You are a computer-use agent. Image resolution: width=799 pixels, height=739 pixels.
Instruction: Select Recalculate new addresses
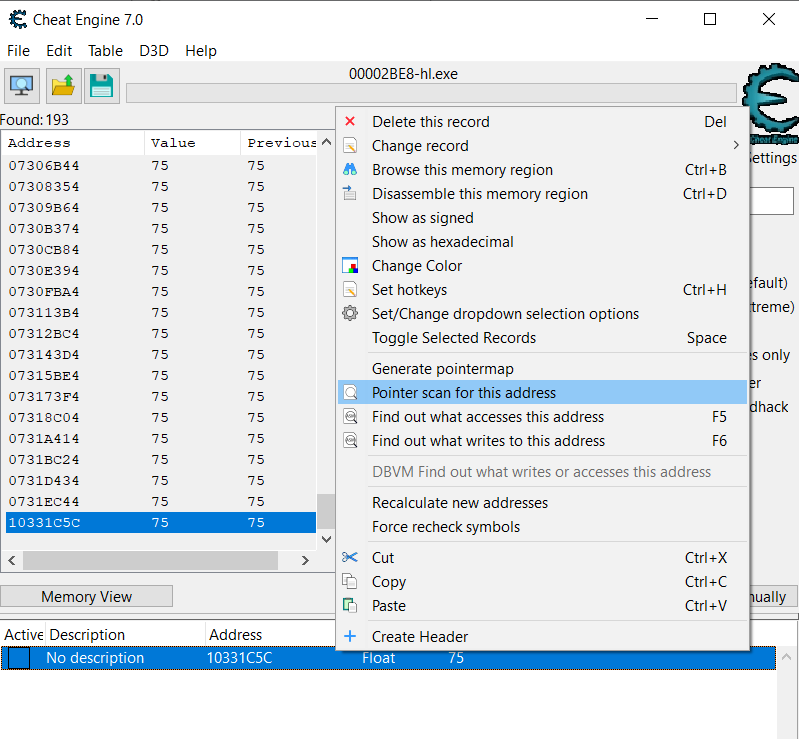(542, 503)
